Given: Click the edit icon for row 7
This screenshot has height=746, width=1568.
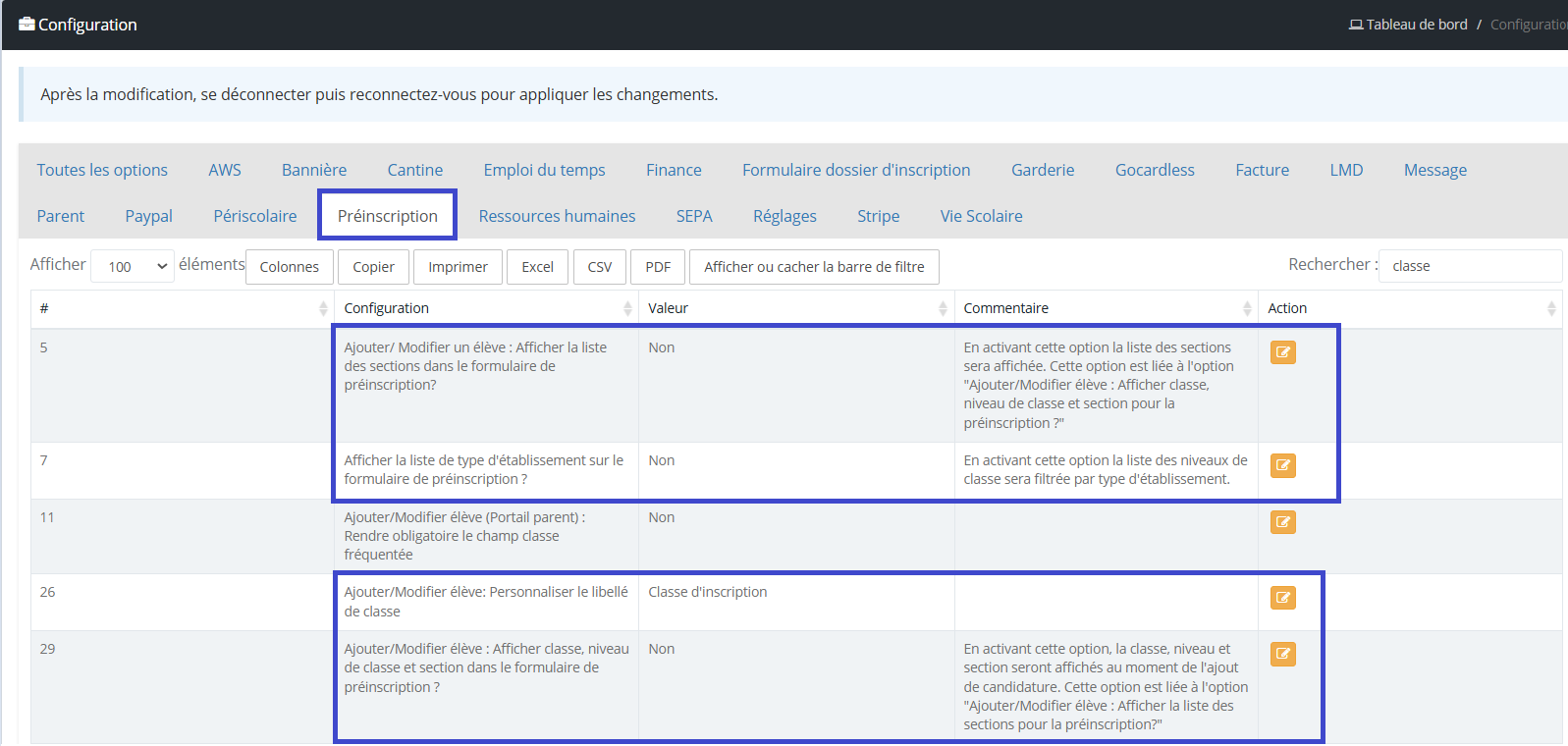Looking at the screenshot, I should (1282, 465).
